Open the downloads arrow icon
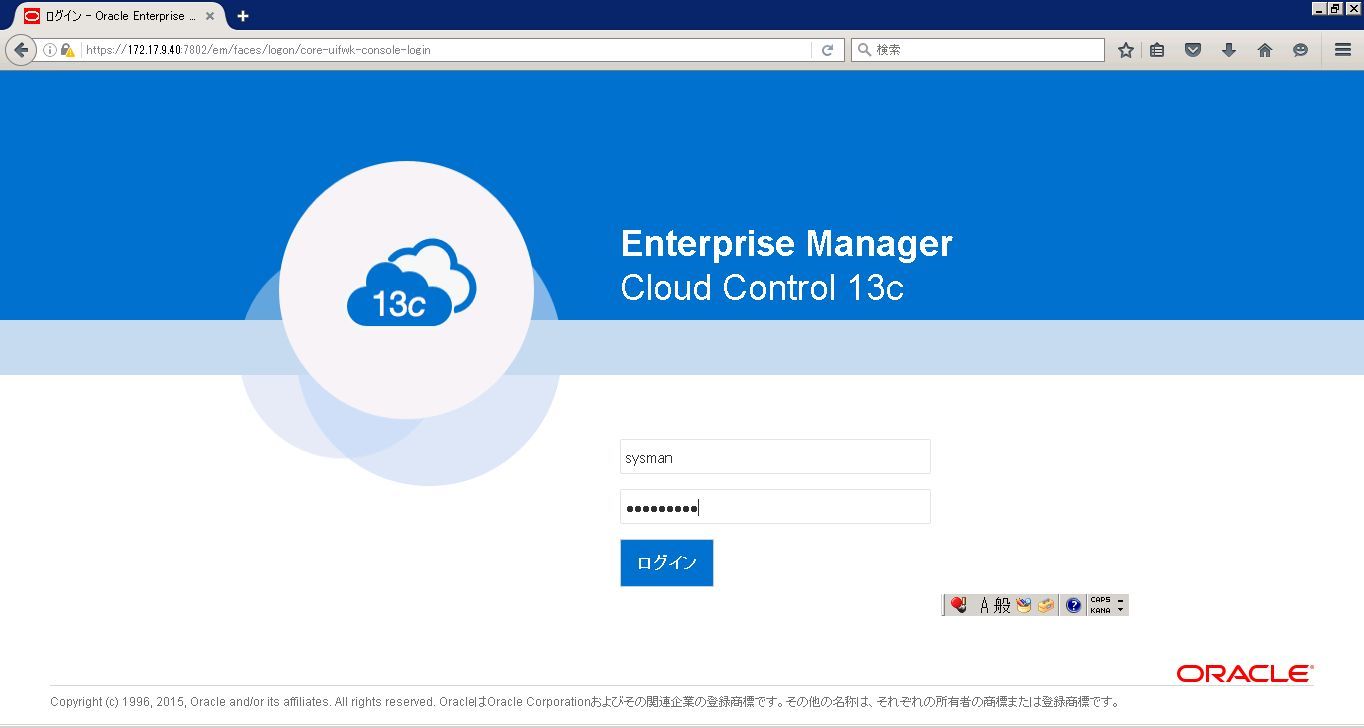The width and height of the screenshot is (1364, 728). click(x=1229, y=50)
